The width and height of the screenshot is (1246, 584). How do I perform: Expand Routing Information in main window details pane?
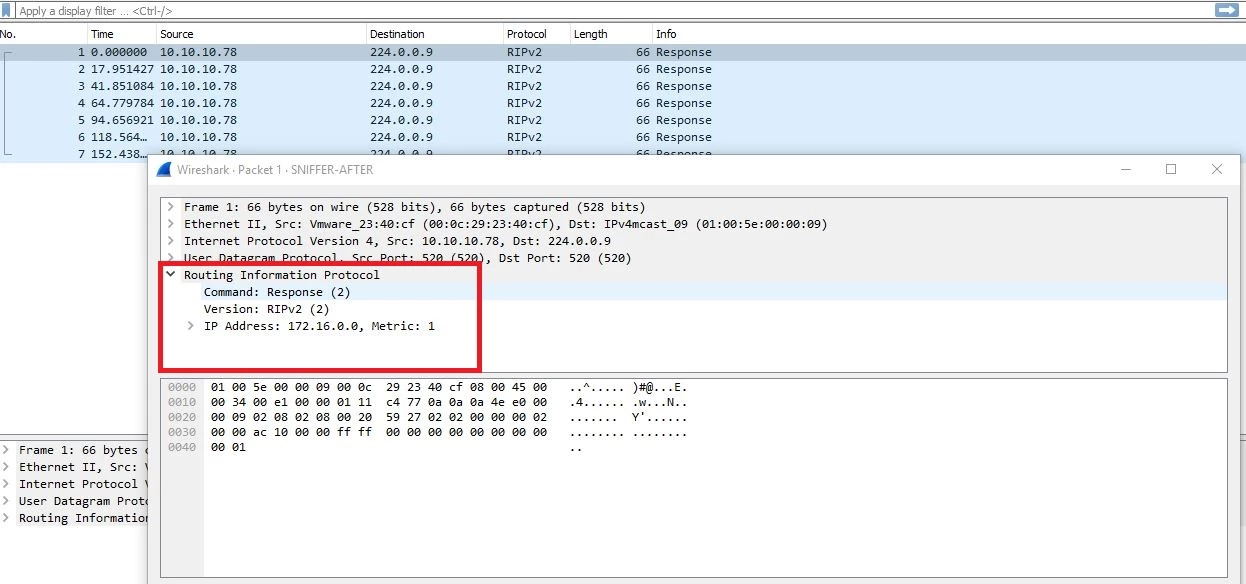(x=5, y=518)
